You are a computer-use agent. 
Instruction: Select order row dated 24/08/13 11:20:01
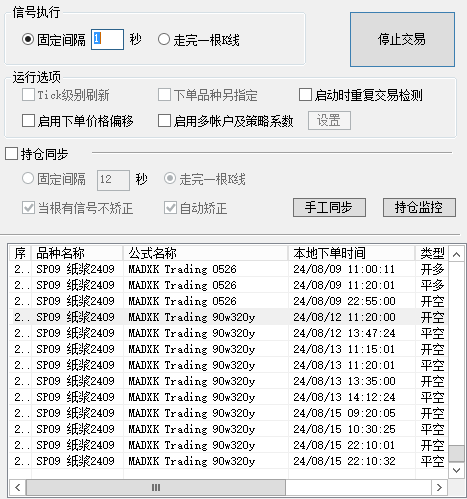pos(229,365)
